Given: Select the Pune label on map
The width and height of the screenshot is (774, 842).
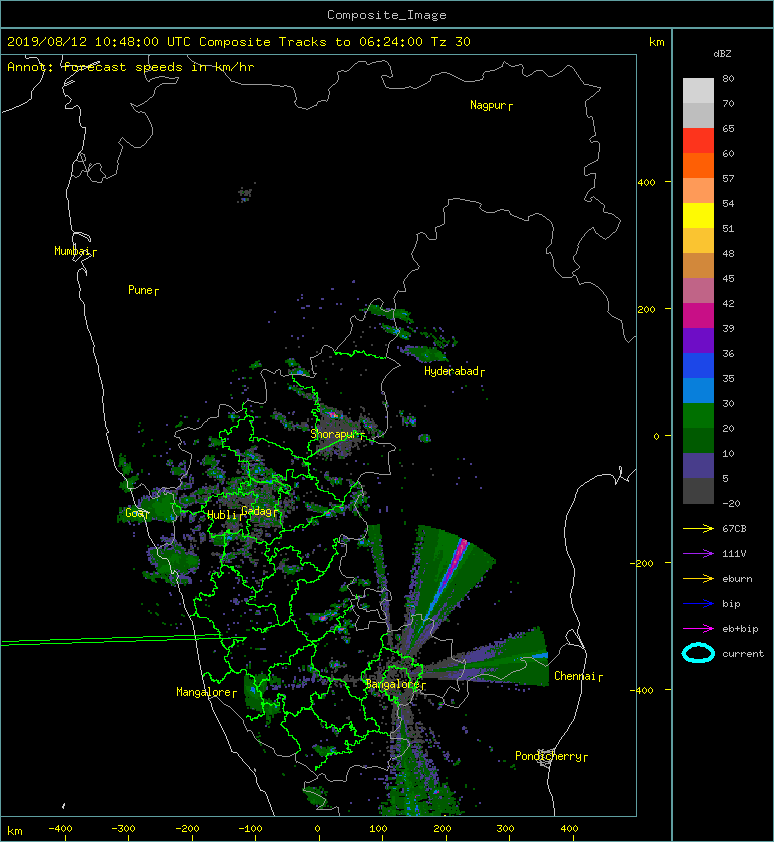Looking at the screenshot, I should click(140, 290).
